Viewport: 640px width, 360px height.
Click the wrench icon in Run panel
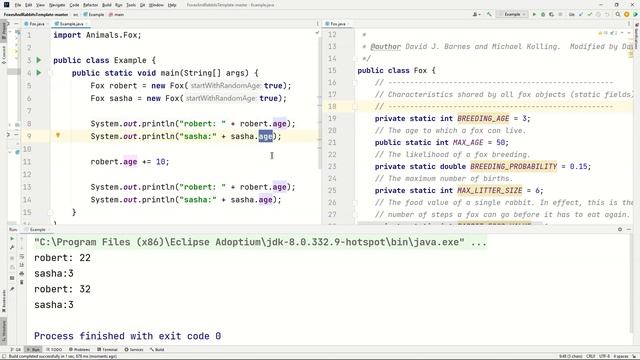[x=12, y=248]
